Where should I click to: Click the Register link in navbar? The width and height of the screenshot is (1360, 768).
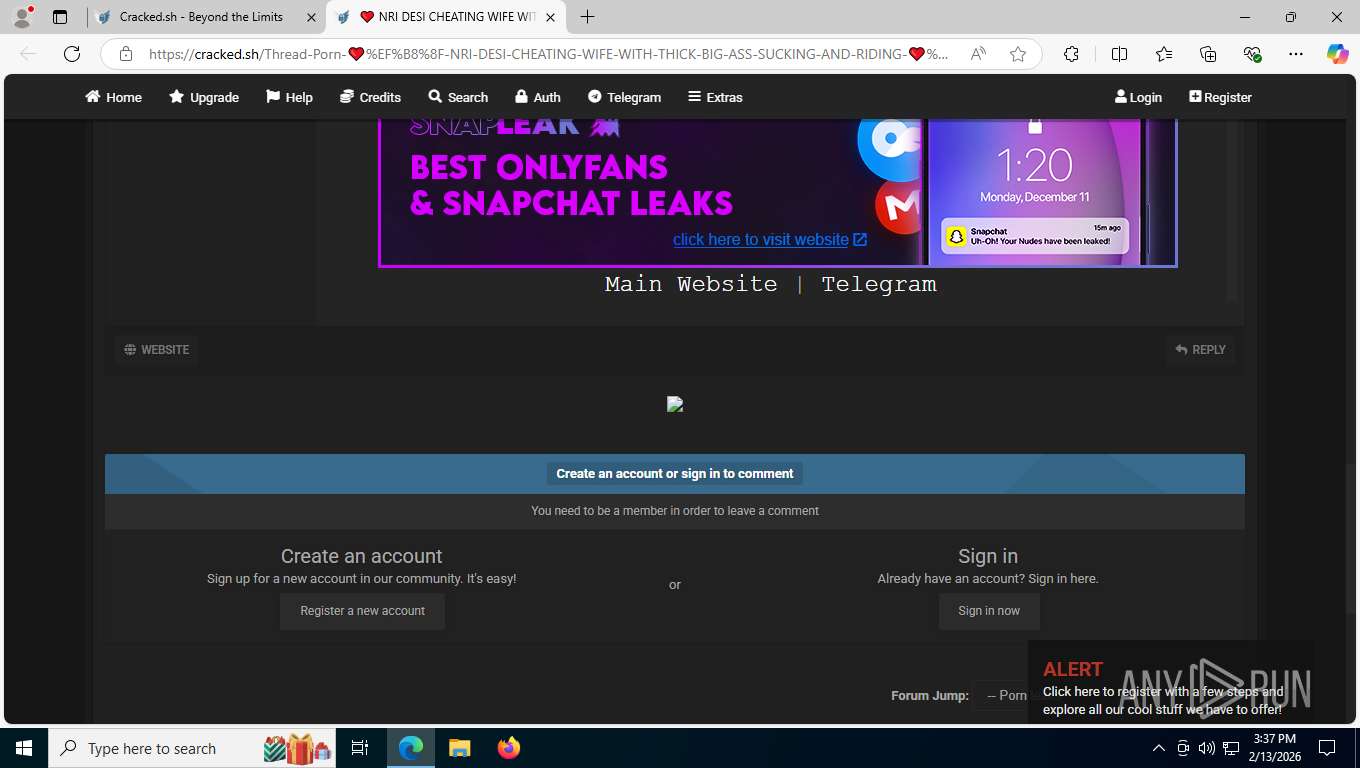1220,97
